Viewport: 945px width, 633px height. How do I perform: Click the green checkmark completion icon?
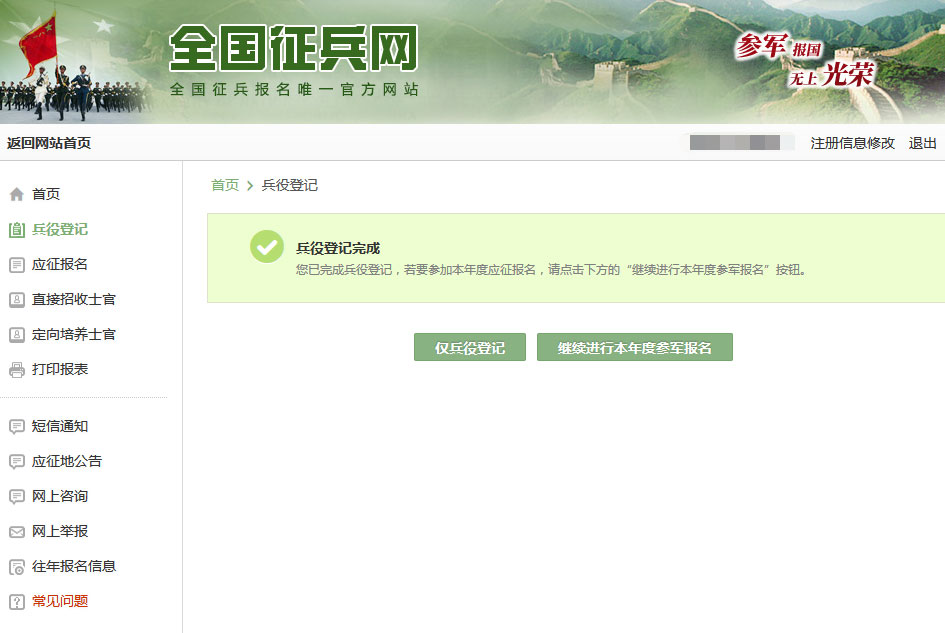266,246
